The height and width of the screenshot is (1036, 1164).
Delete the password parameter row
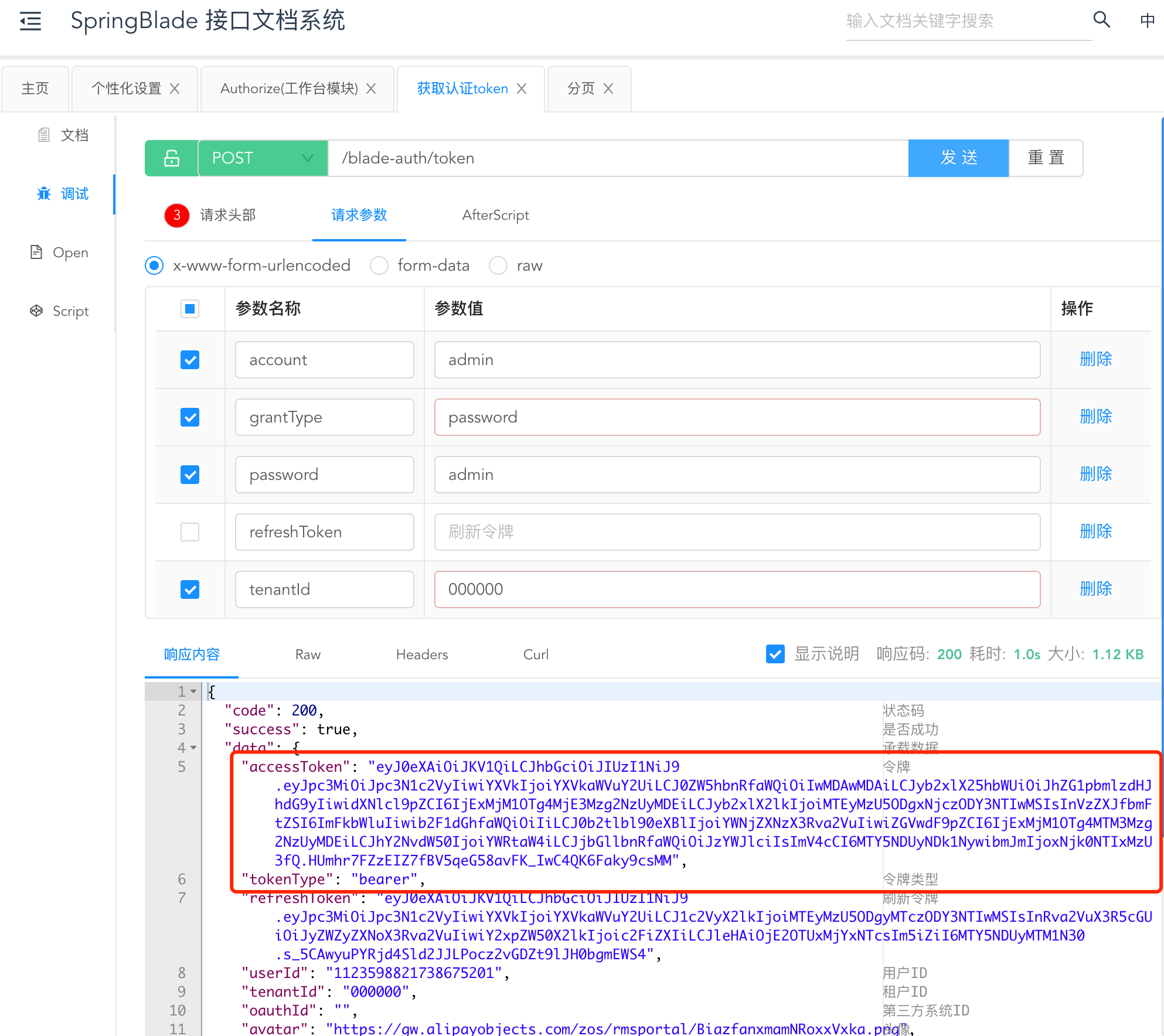click(1095, 474)
